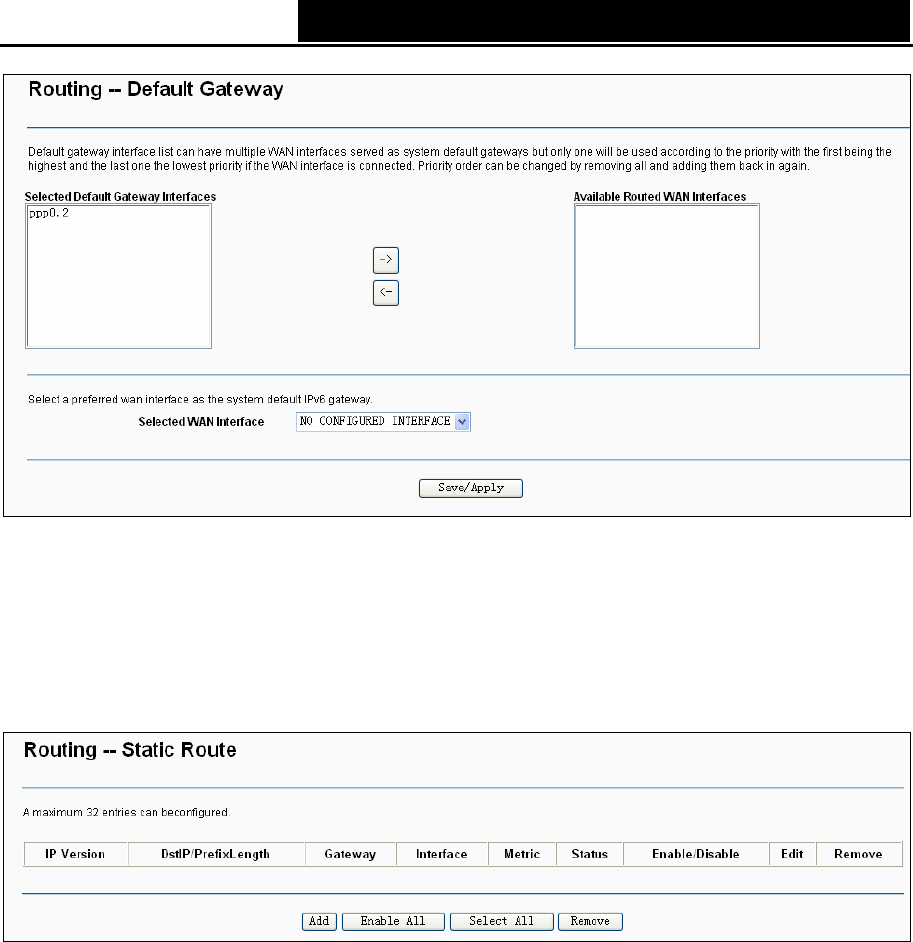Select ppp0.2 in Selected Default Gateway Interfaces
The height and width of the screenshot is (942, 913).
49,213
